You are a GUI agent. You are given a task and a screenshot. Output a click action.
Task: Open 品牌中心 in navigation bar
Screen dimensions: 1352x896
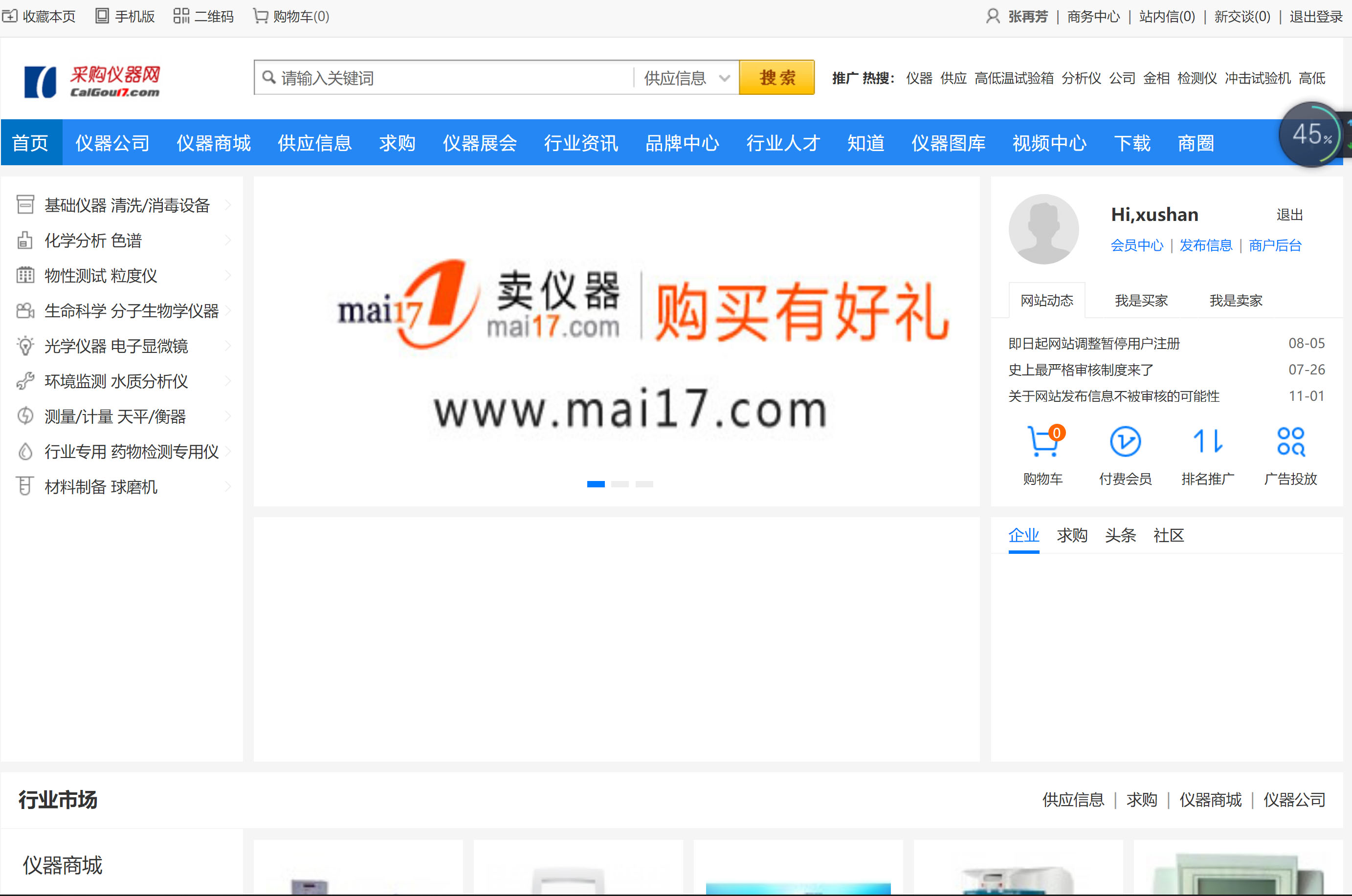(682, 142)
